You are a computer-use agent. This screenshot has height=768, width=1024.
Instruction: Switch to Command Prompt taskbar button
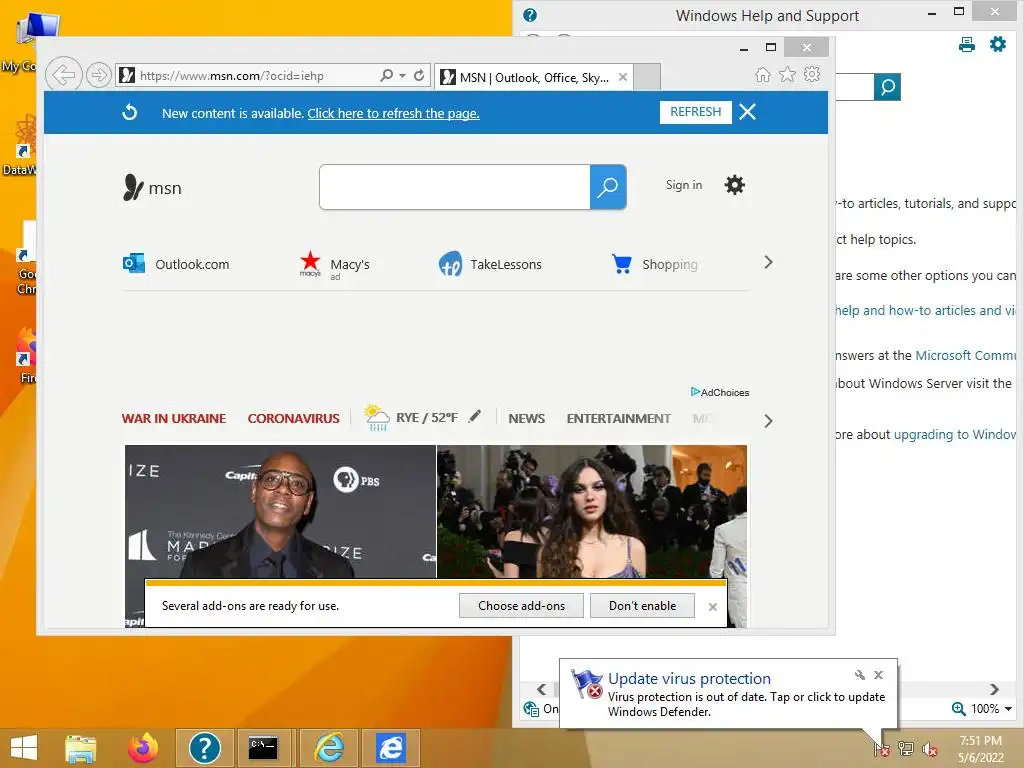pyautogui.click(x=263, y=748)
